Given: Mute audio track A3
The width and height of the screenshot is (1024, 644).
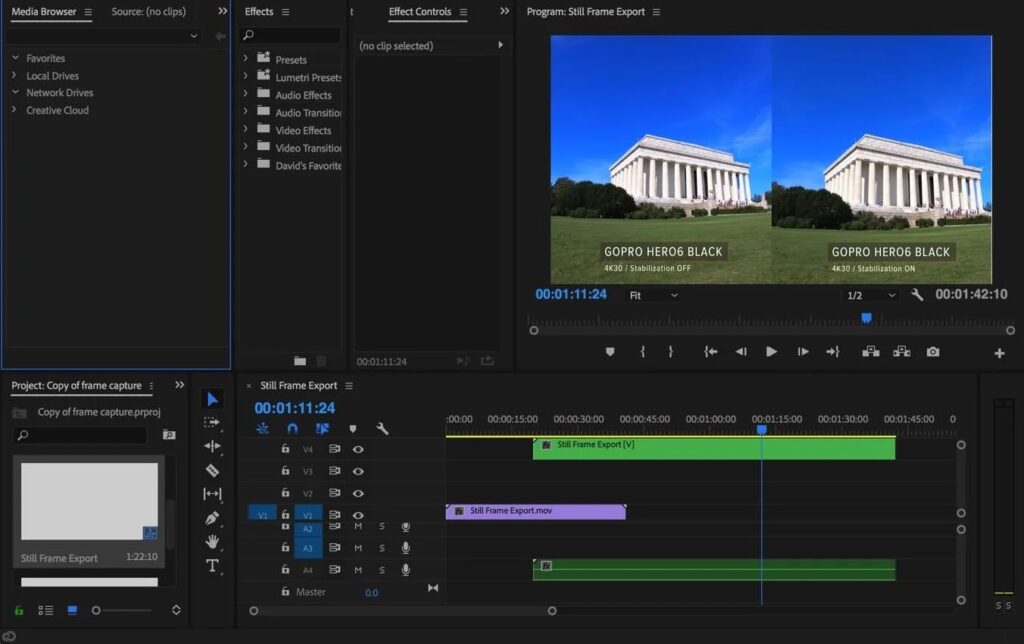Looking at the screenshot, I should tap(358, 548).
